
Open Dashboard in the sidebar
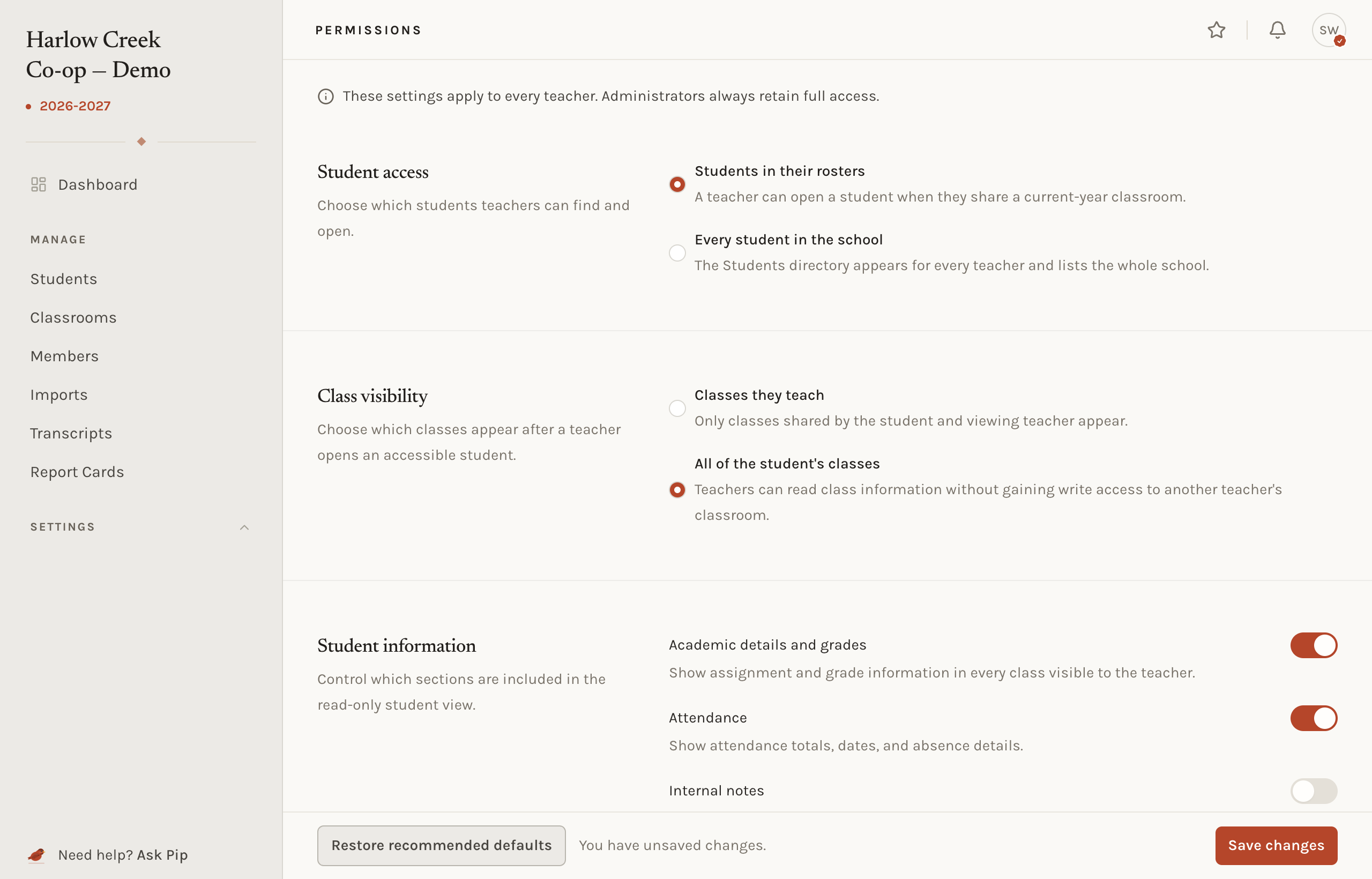[x=98, y=184]
